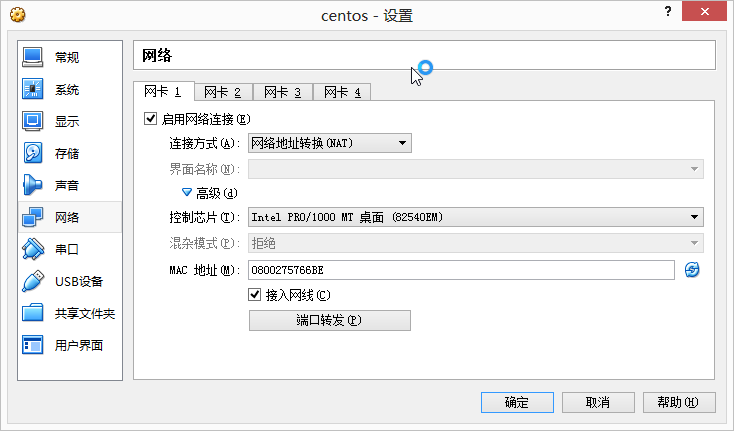Switch to 网卡 2 tab

tap(223, 92)
